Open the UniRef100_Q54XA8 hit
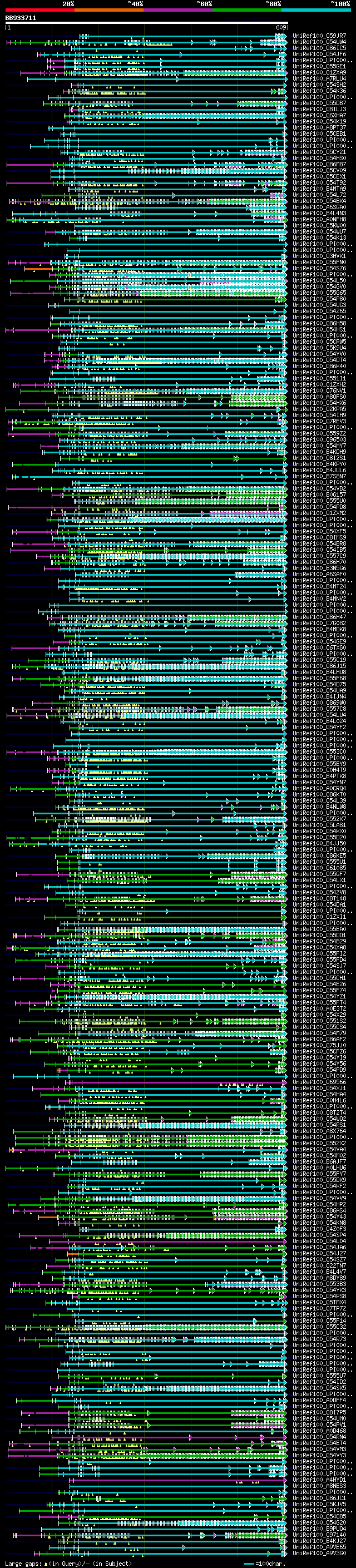Viewport: 356px width, 1568px height. 319,947
